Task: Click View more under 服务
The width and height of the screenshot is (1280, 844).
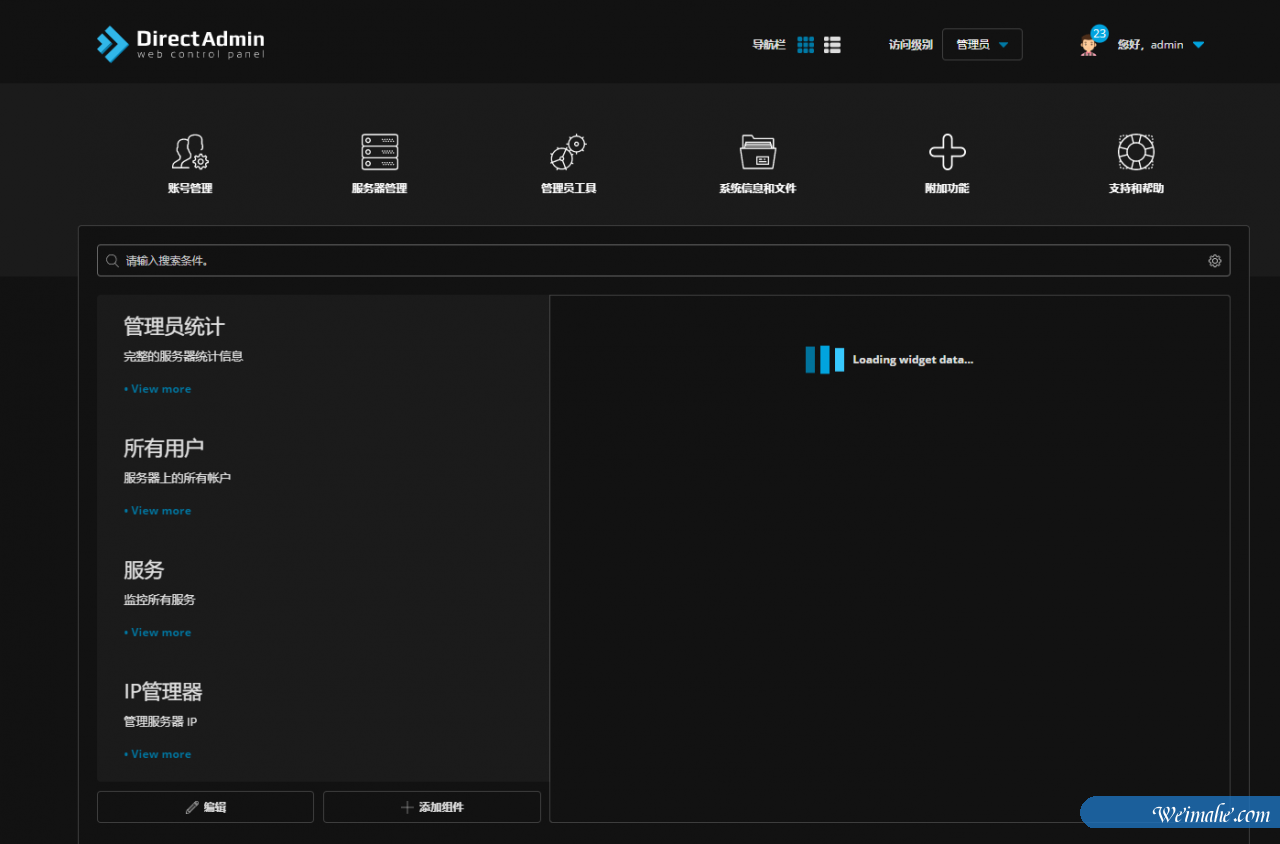Action: click(160, 632)
